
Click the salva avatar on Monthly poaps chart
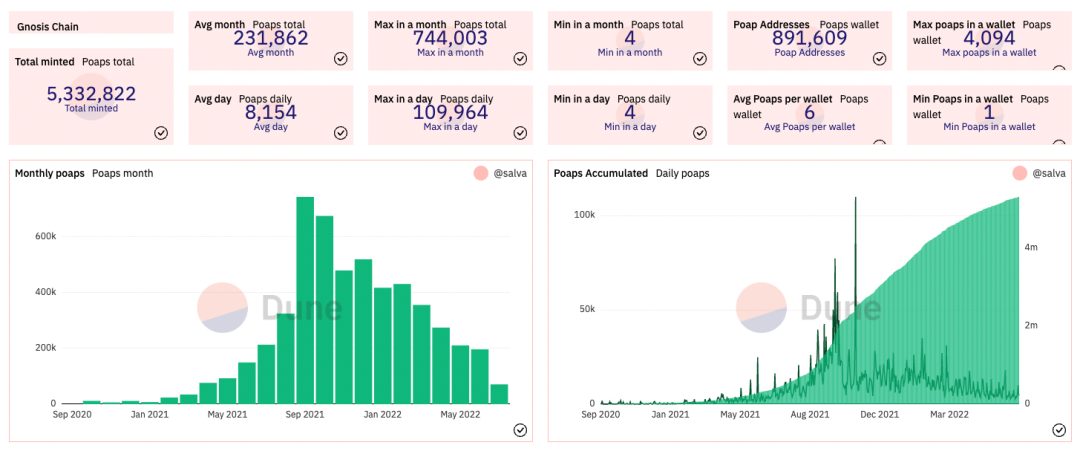tap(481, 174)
